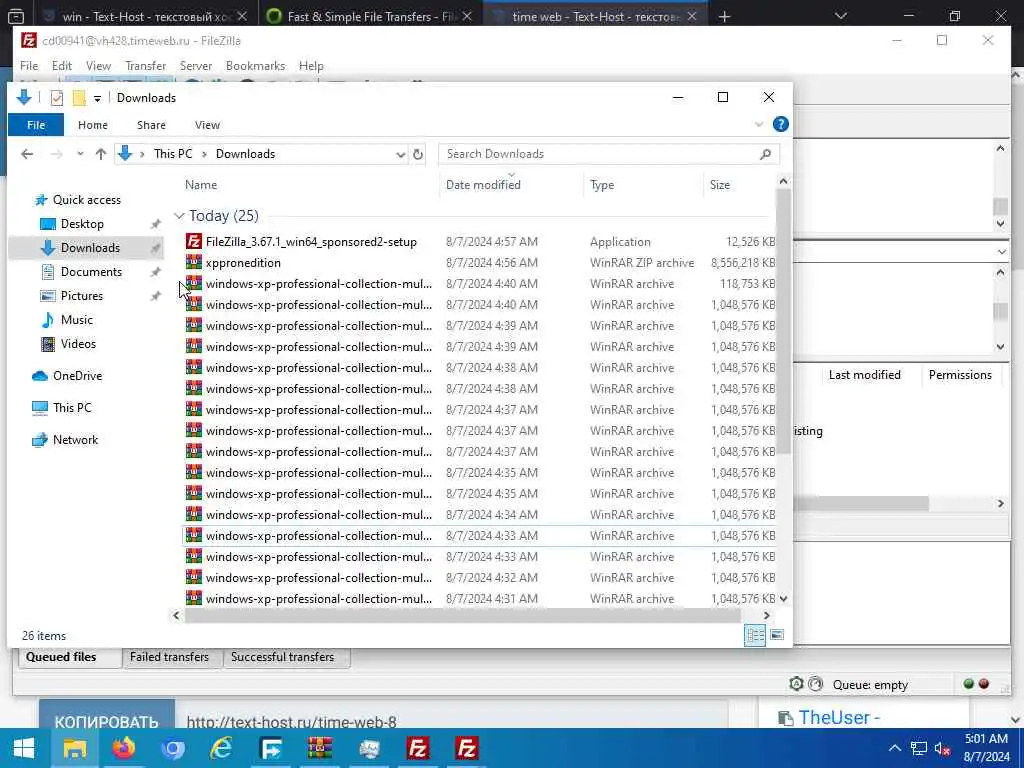Sort by Type column header

point(643,185)
